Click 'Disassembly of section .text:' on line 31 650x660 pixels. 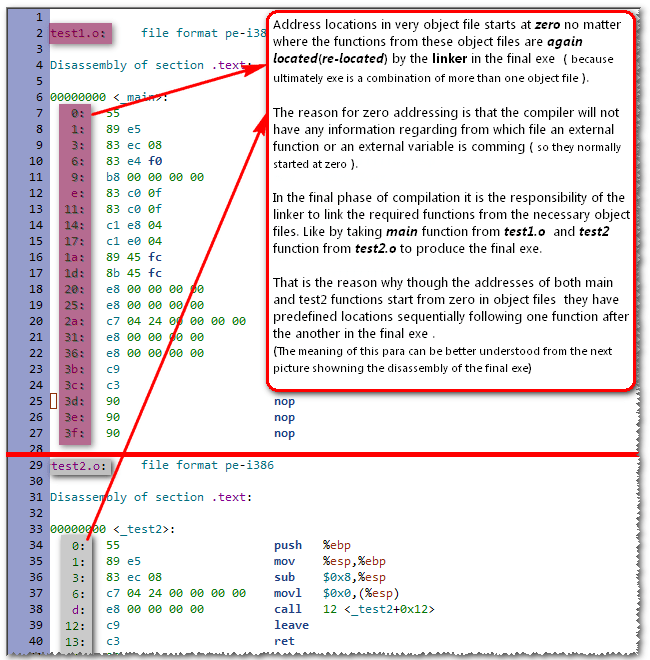click(151, 498)
